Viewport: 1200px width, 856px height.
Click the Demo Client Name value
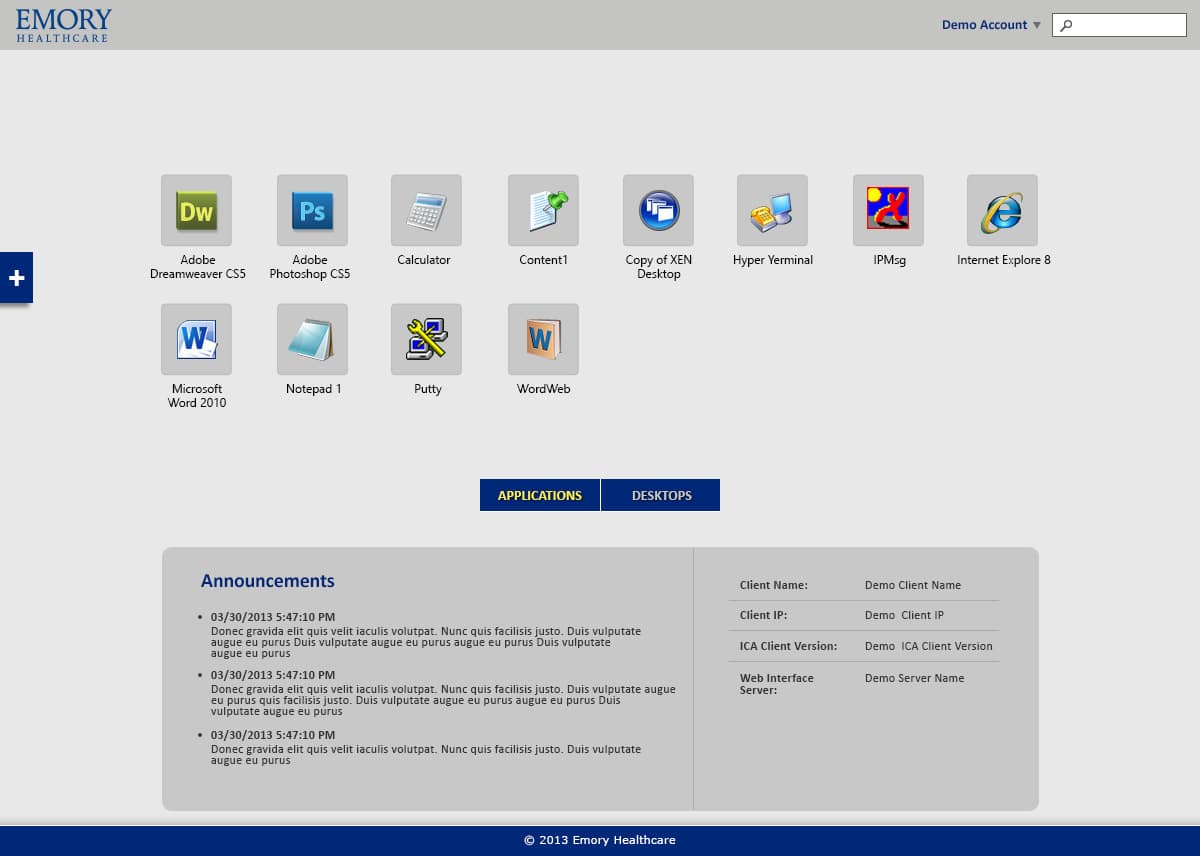click(x=913, y=585)
